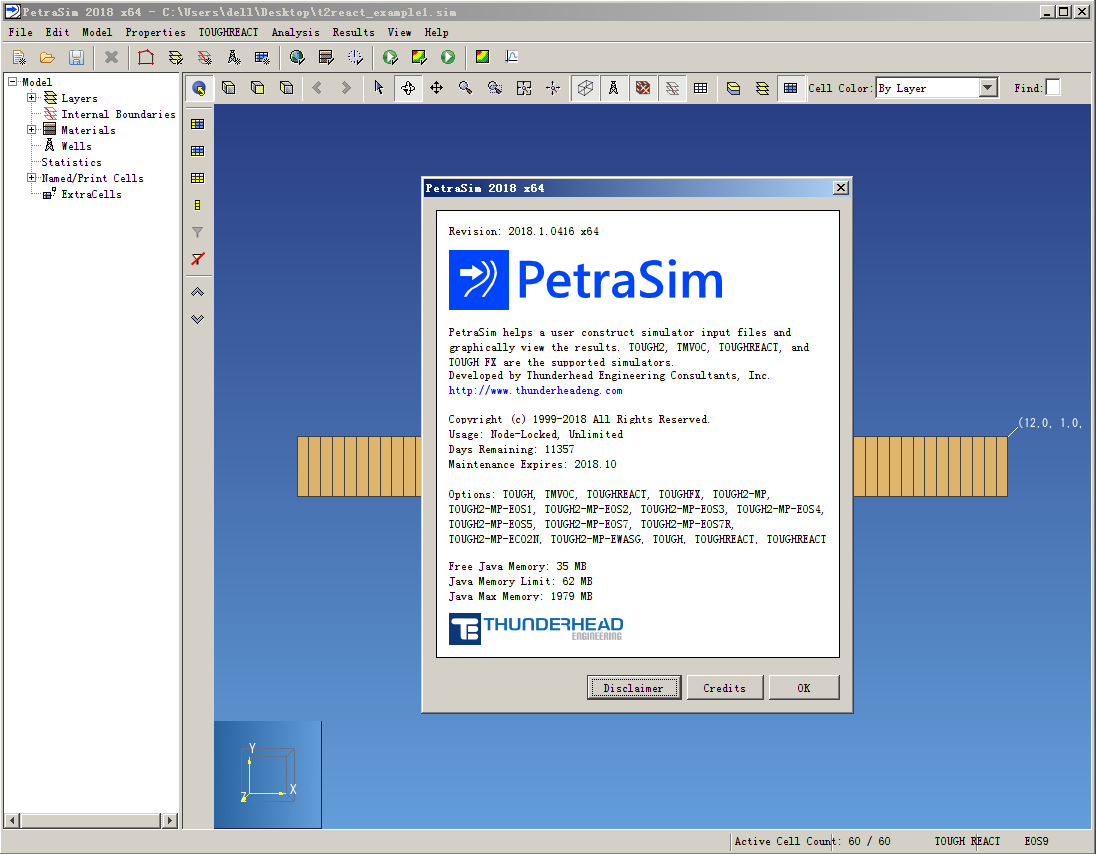Open the cell time history plot icon
This screenshot has width=1096, height=854.
[512, 57]
